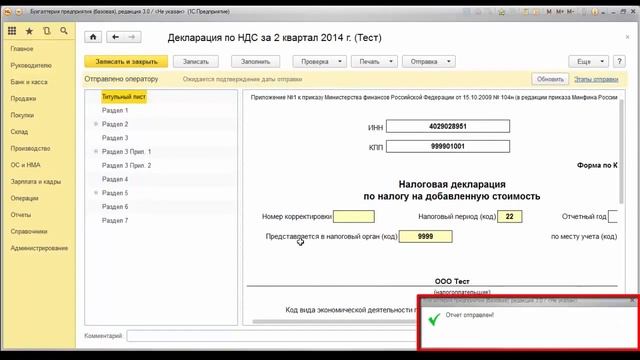Open Покупки section

click(x=22, y=115)
